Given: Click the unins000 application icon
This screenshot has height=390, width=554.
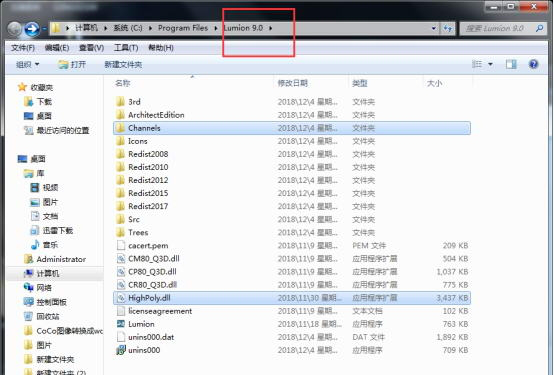Looking at the screenshot, I should pyautogui.click(x=121, y=350).
